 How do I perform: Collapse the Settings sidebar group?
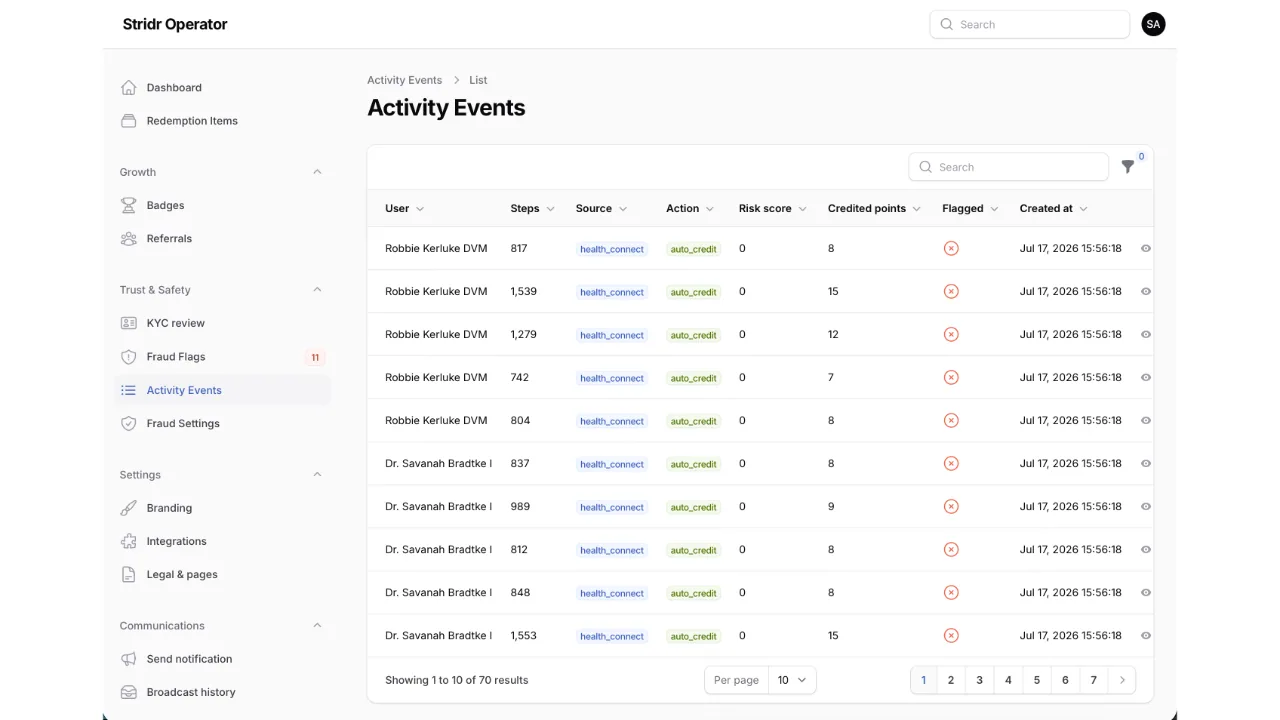(x=317, y=474)
